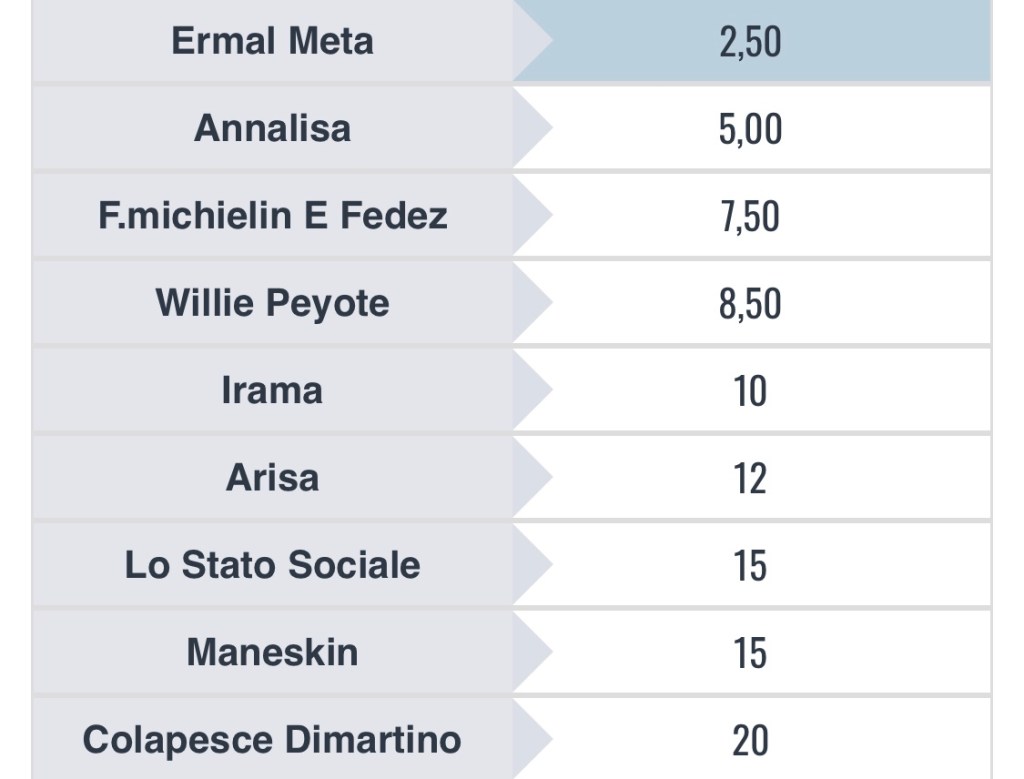Screen dimensions: 1024x779
Task: Select the 2,50 odds for Ermal Meta
Action: [x=750, y=42]
